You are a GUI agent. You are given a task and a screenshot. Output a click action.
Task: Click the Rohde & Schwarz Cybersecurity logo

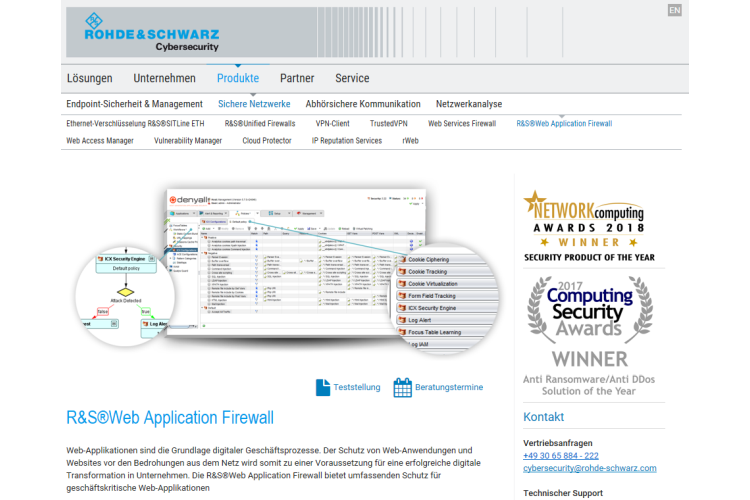point(143,31)
